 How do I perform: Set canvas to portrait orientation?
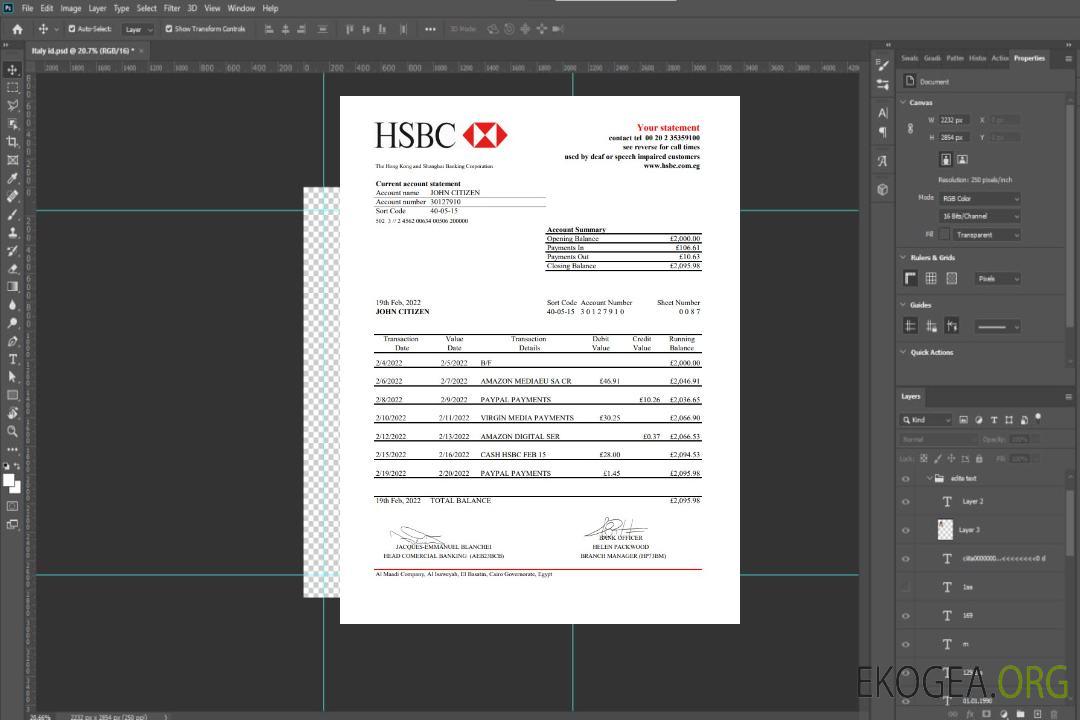click(946, 160)
